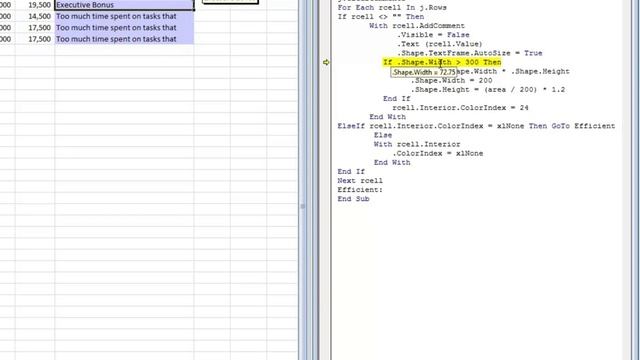640x360 pixels.
Task: Click the 'With rcell.AddComment' code line
Action: pos(417,26)
